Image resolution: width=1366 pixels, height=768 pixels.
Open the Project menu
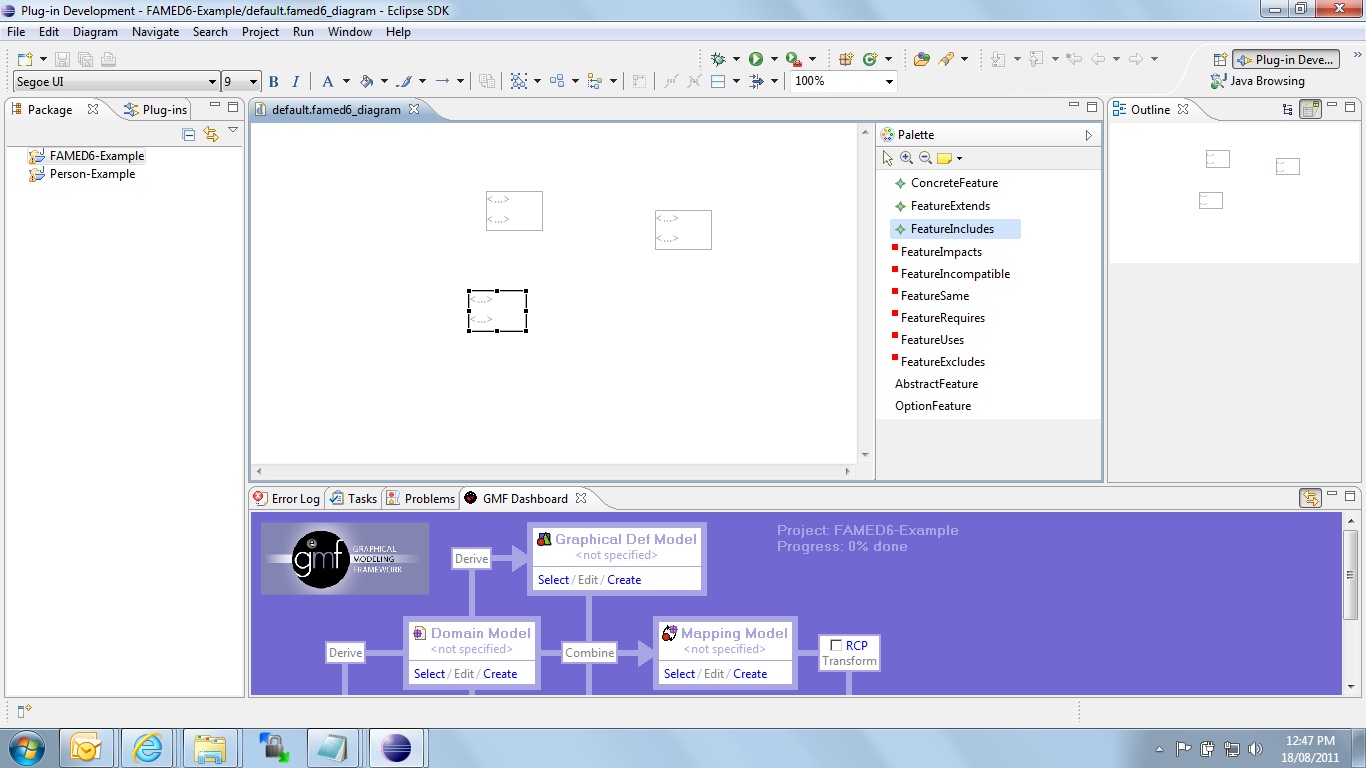pos(260,32)
